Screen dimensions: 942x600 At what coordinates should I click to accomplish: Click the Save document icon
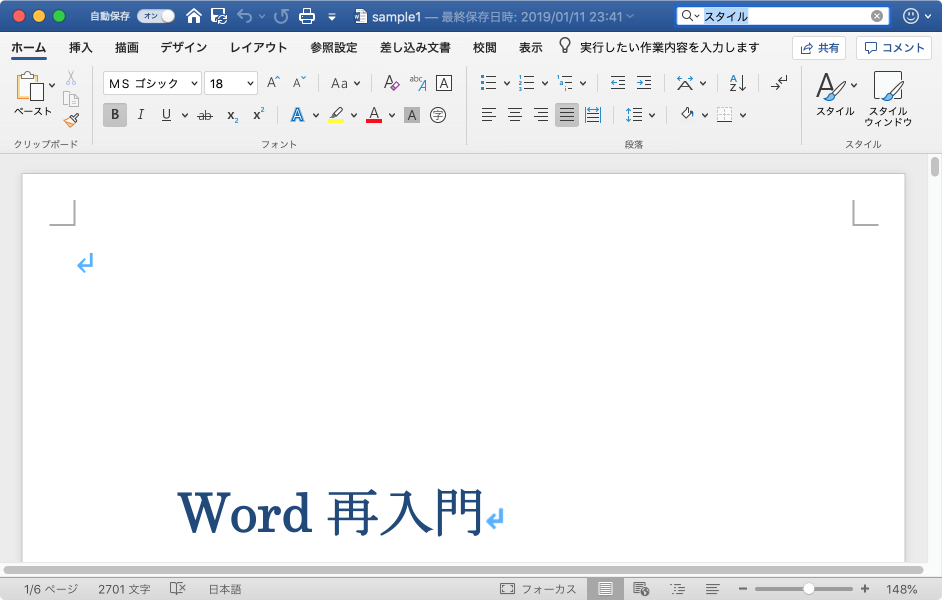point(219,16)
